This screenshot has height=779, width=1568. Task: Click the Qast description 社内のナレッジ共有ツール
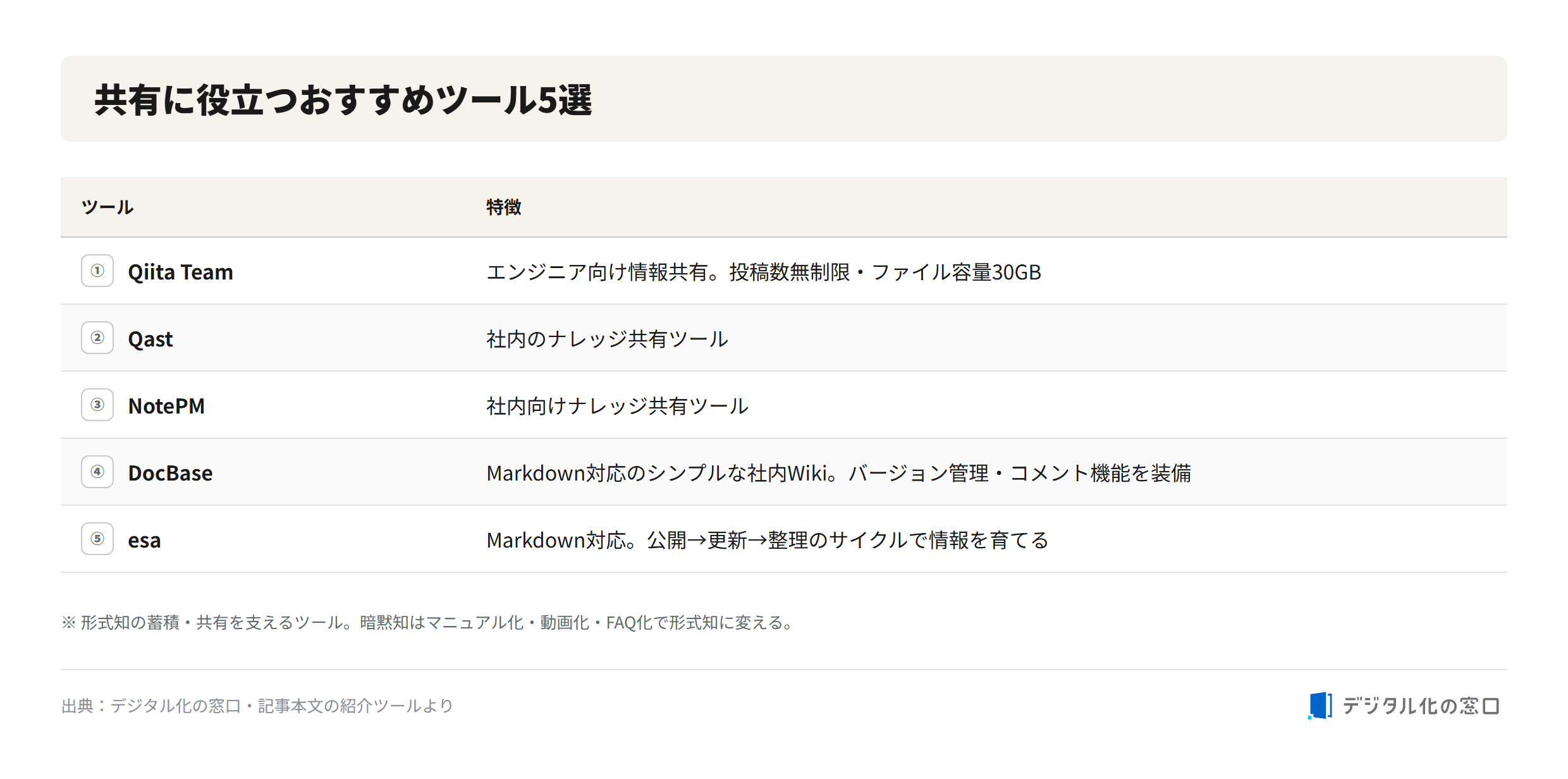point(607,339)
